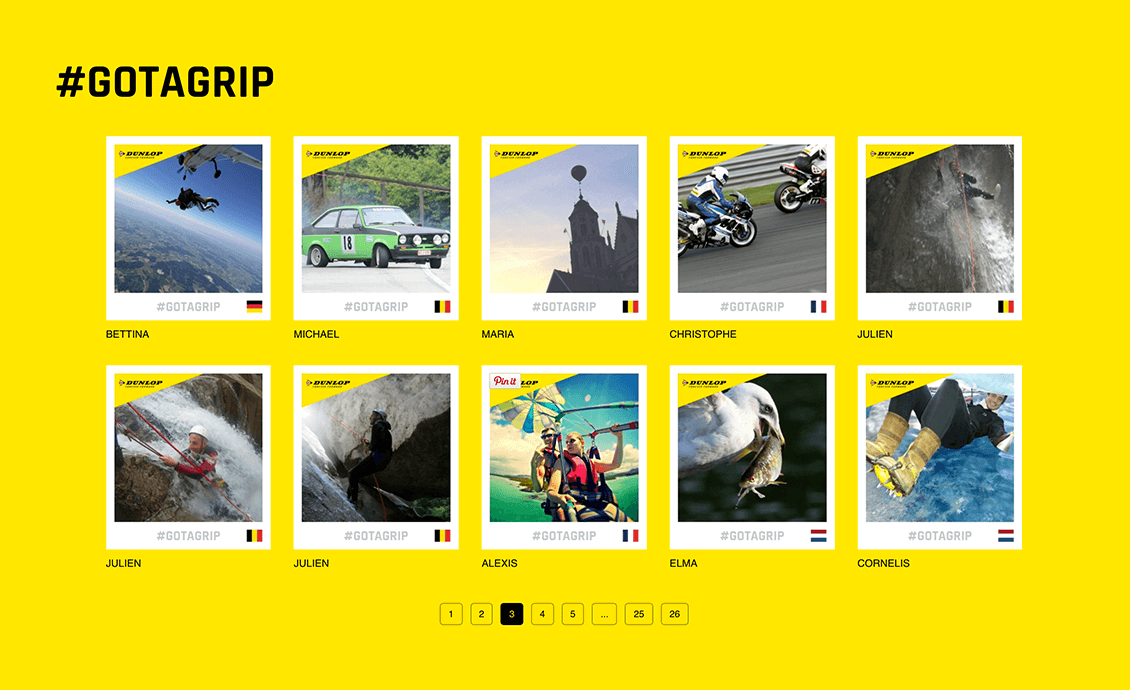Screen dimensions: 1130x690
Task: Click the #GOTAGRIP heading
Action: (x=165, y=81)
